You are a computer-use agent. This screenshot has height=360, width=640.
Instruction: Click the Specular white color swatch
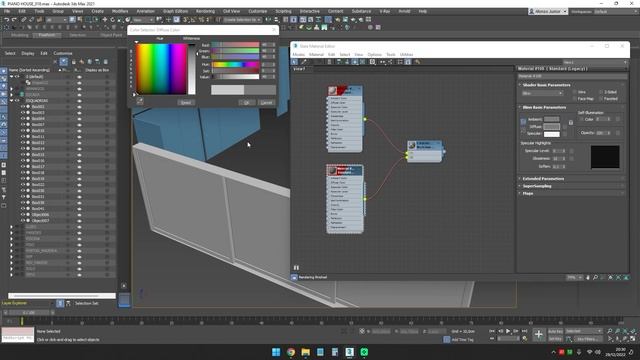pos(551,134)
